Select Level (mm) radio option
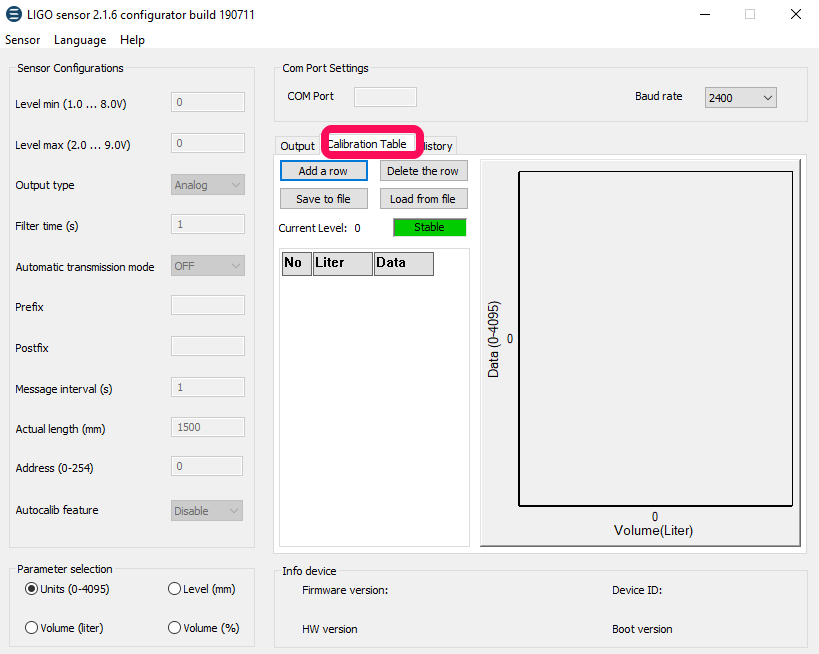 [175, 589]
